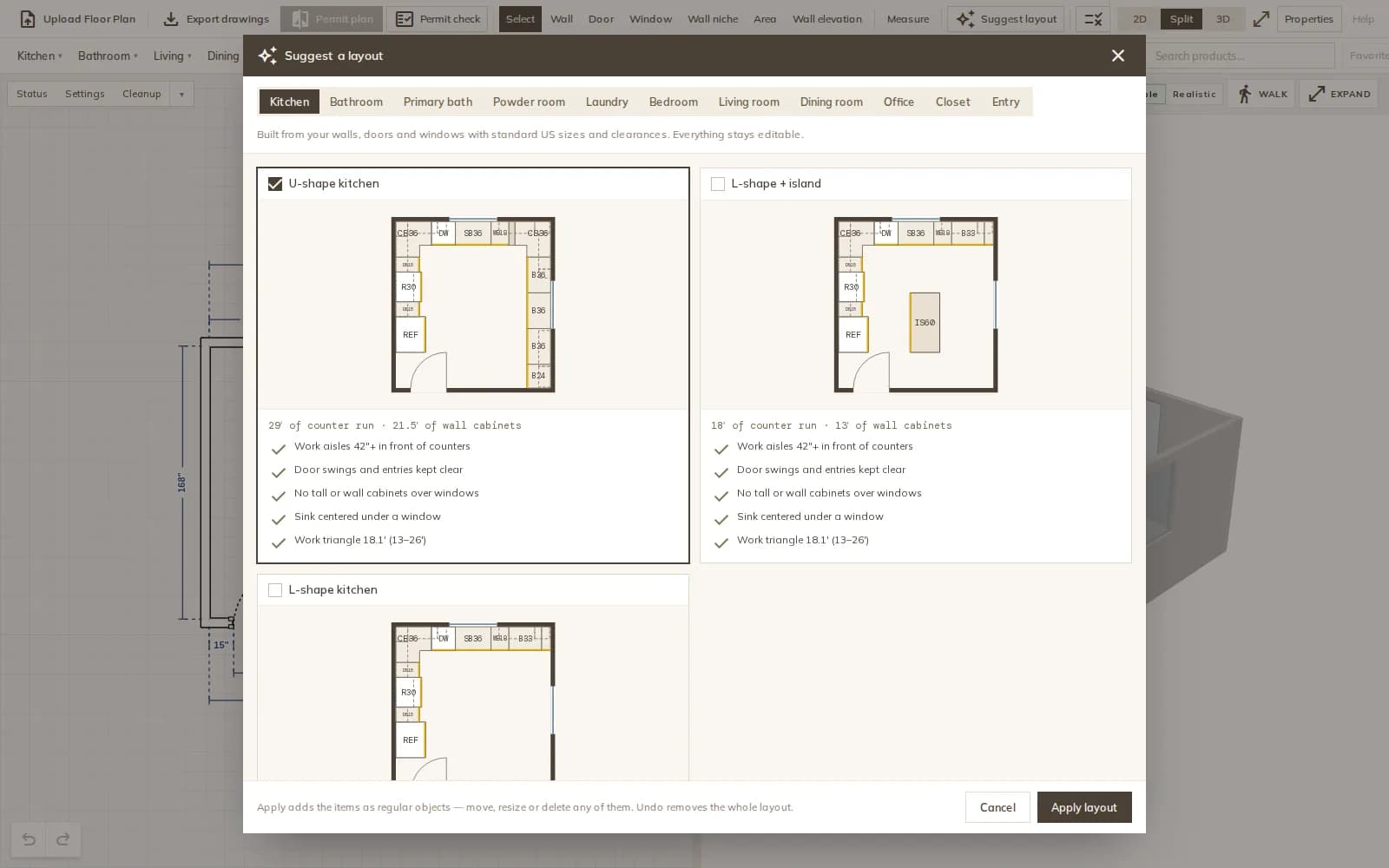Viewport: 1389px width, 868px height.
Task: Click the EXPAND view arrow icon
Action: click(1317, 94)
